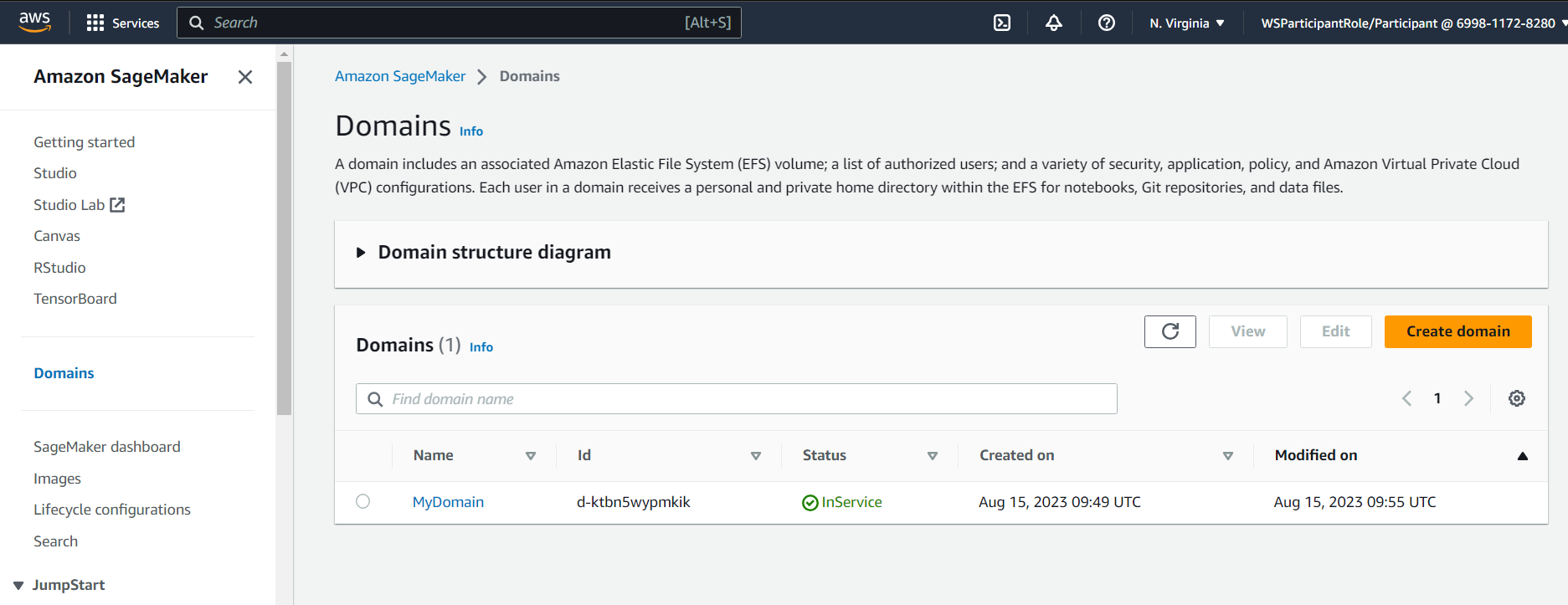Click Info link beside Domains heading

tap(471, 131)
